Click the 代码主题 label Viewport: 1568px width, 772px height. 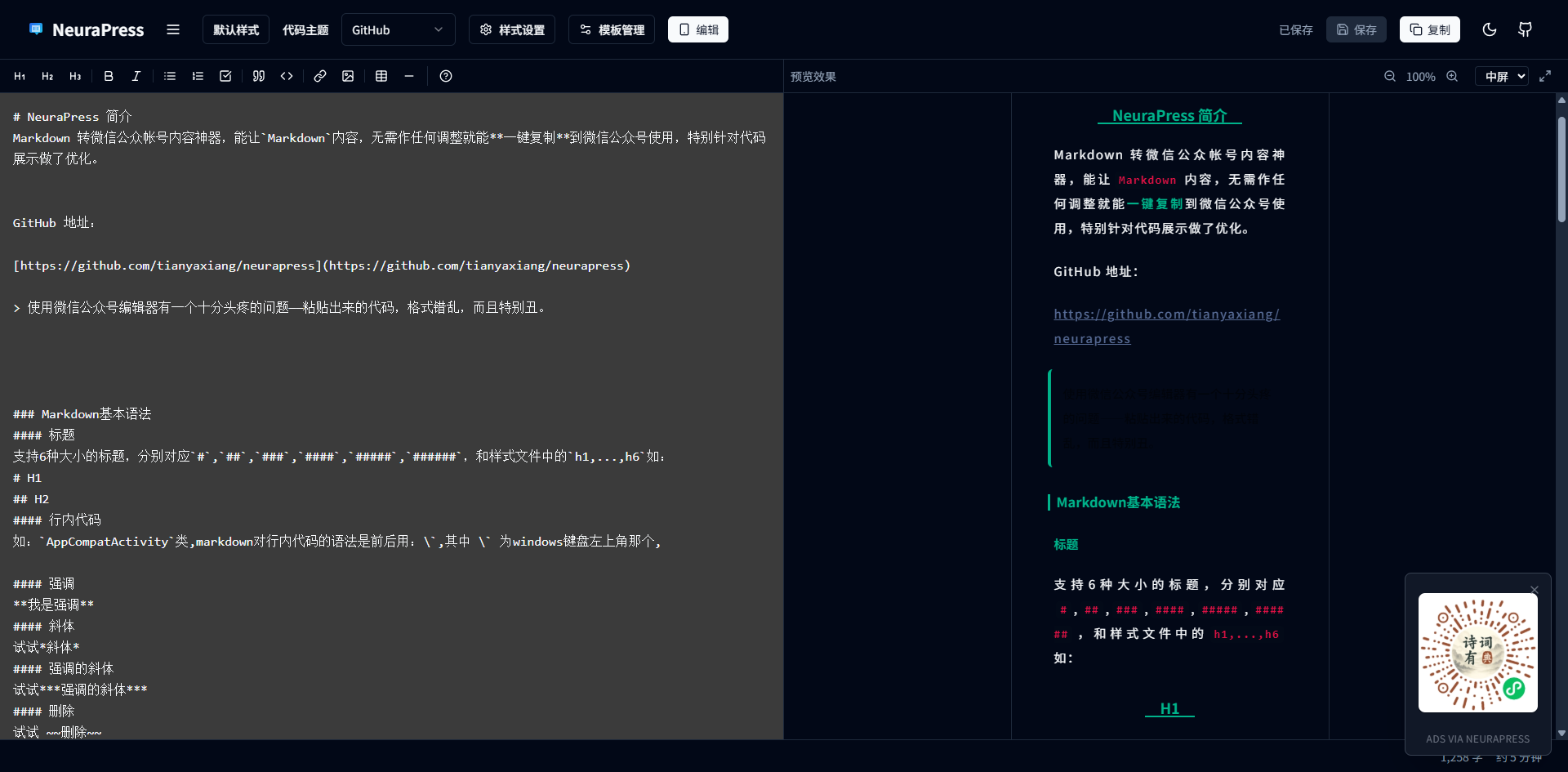coord(305,30)
